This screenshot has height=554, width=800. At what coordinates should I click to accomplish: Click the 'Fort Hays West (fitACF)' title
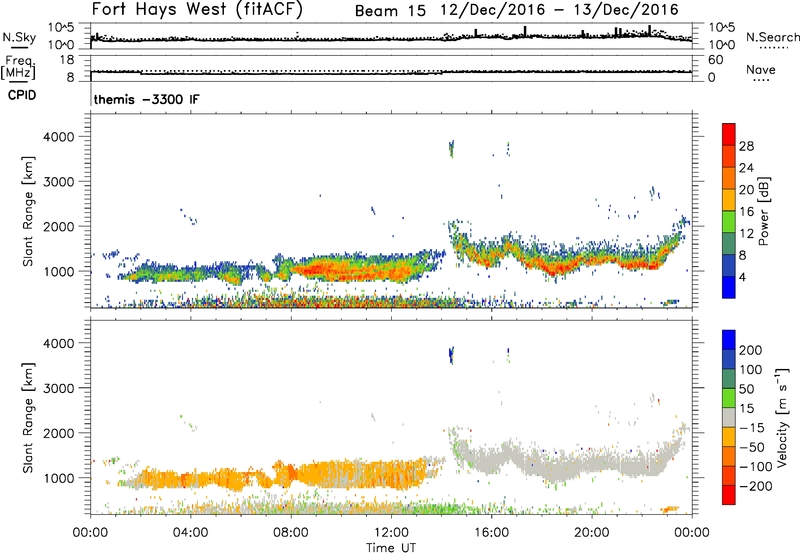(x=197, y=10)
